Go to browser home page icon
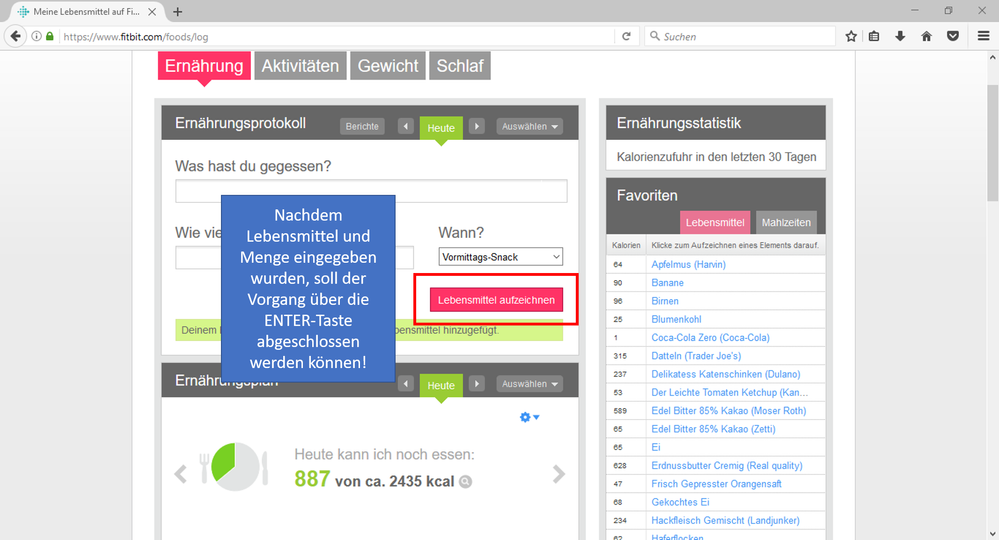This screenshot has height=540, width=999. [926, 36]
